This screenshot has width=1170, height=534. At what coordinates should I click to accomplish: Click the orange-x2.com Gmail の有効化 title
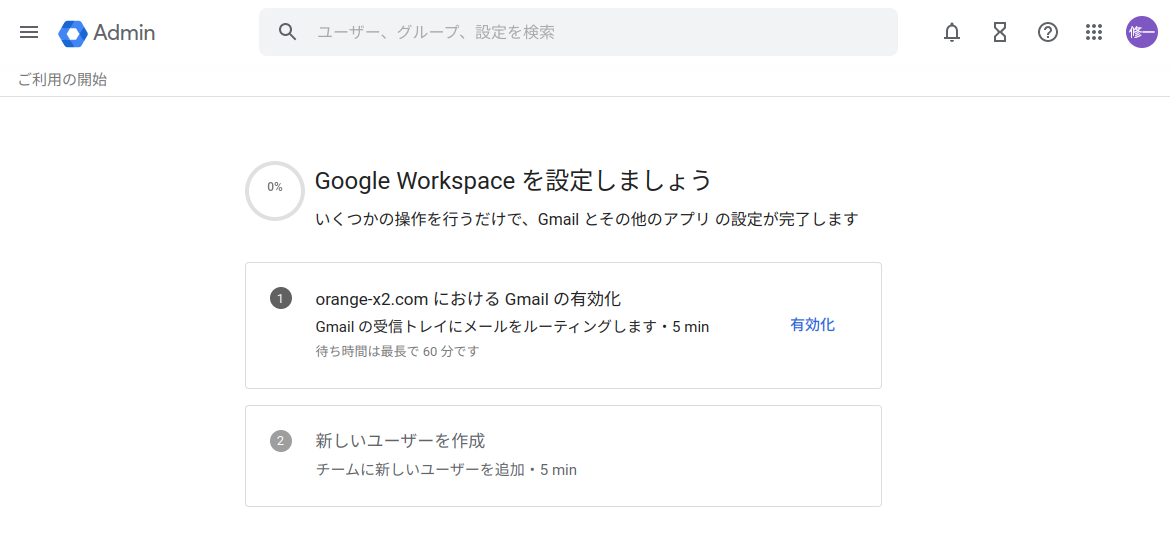click(468, 298)
